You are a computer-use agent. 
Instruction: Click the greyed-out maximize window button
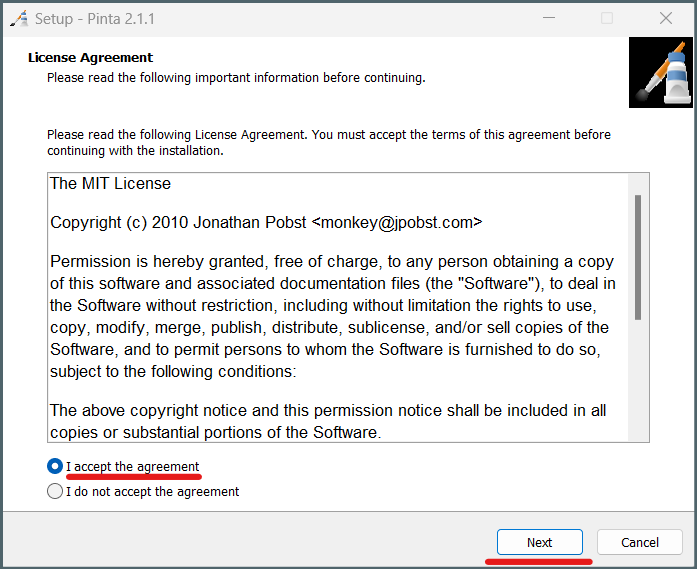pos(607,18)
